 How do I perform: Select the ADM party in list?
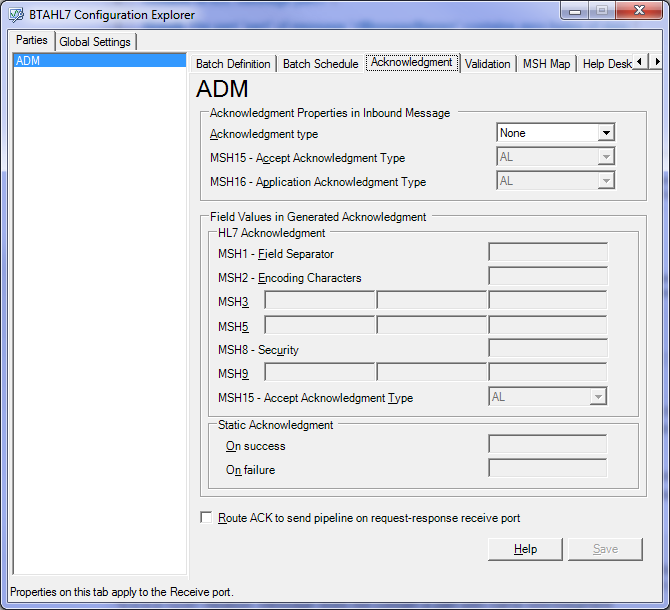tap(100, 61)
